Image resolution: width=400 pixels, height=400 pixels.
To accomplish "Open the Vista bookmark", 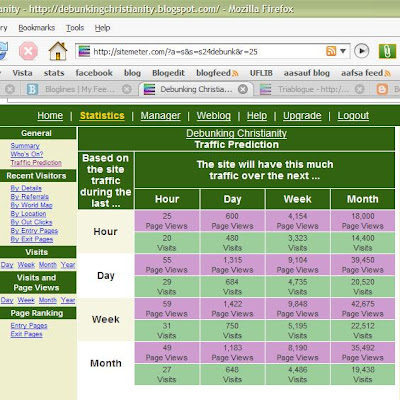I will (x=22, y=73).
